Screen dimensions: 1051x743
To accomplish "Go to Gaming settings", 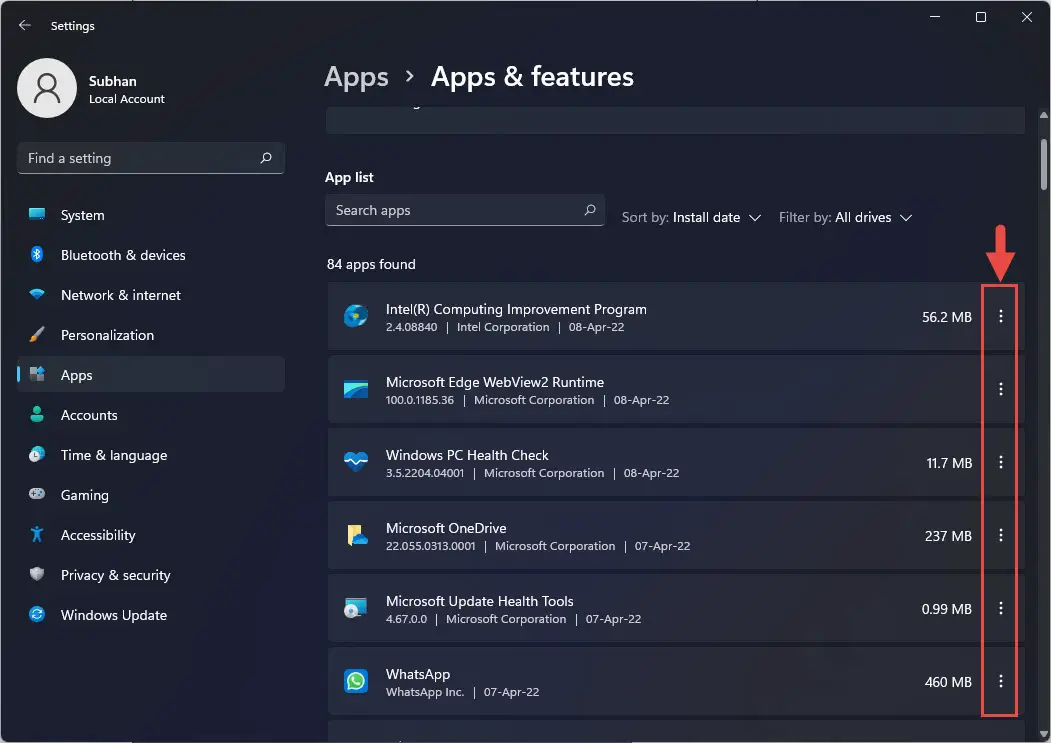I will [x=151, y=495].
